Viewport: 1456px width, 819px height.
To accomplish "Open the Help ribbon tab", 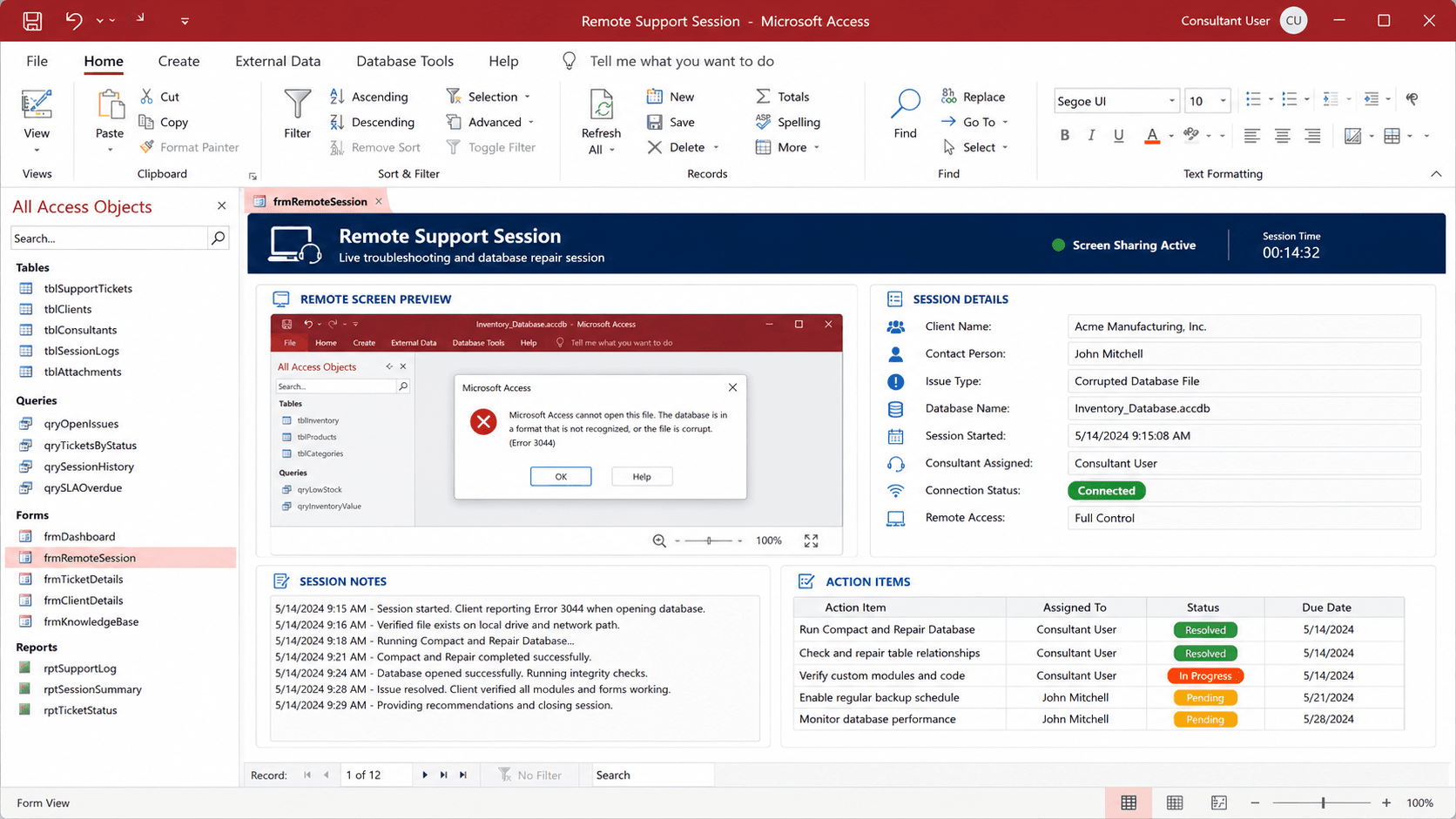I will click(x=503, y=61).
